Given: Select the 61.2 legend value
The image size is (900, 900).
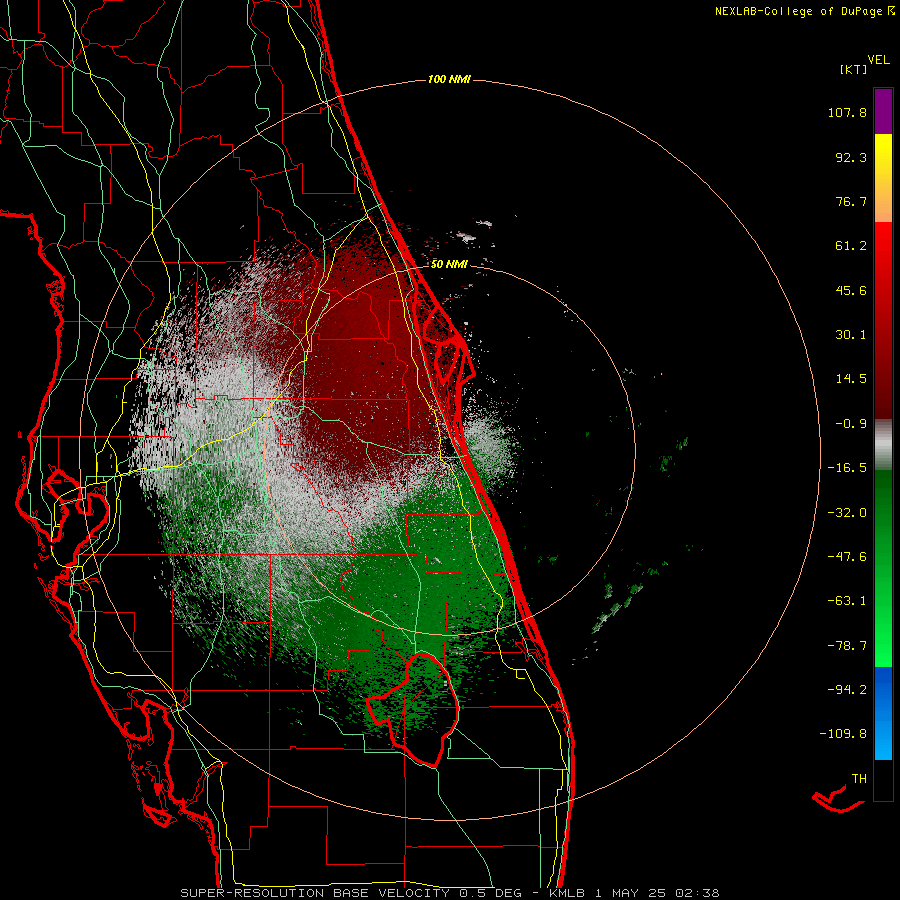Looking at the screenshot, I should (851, 246).
